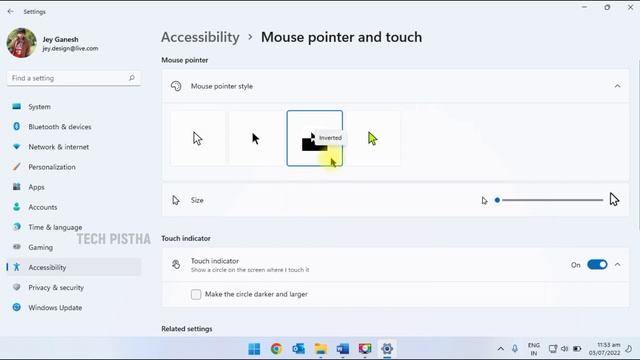Image resolution: width=640 pixels, height=360 pixels.
Task: Click the Size row pointer icon
Action: point(176,200)
